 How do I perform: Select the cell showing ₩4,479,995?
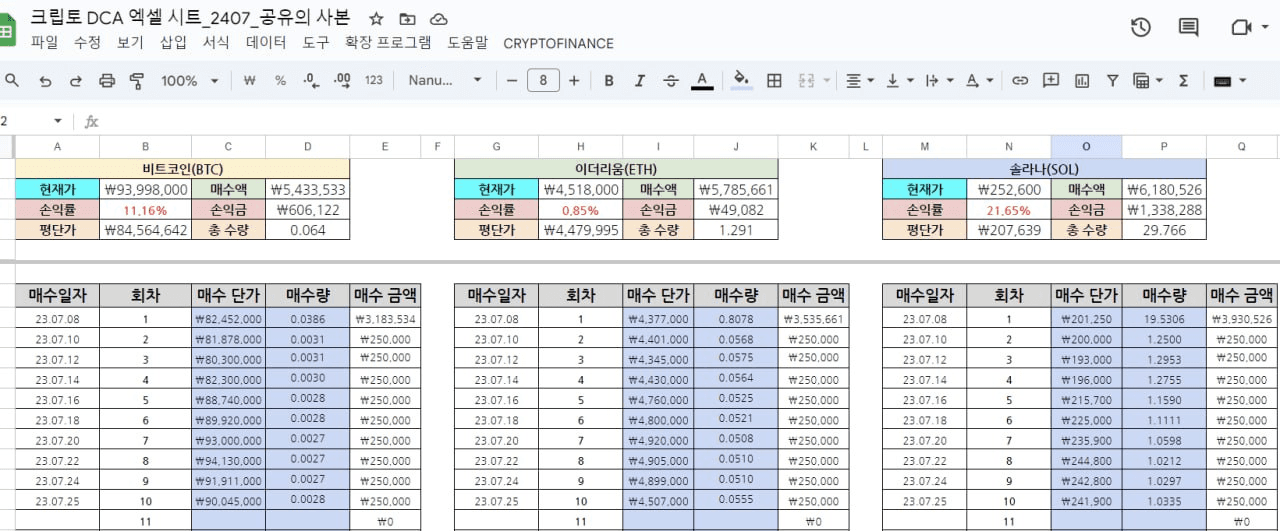tap(579, 230)
